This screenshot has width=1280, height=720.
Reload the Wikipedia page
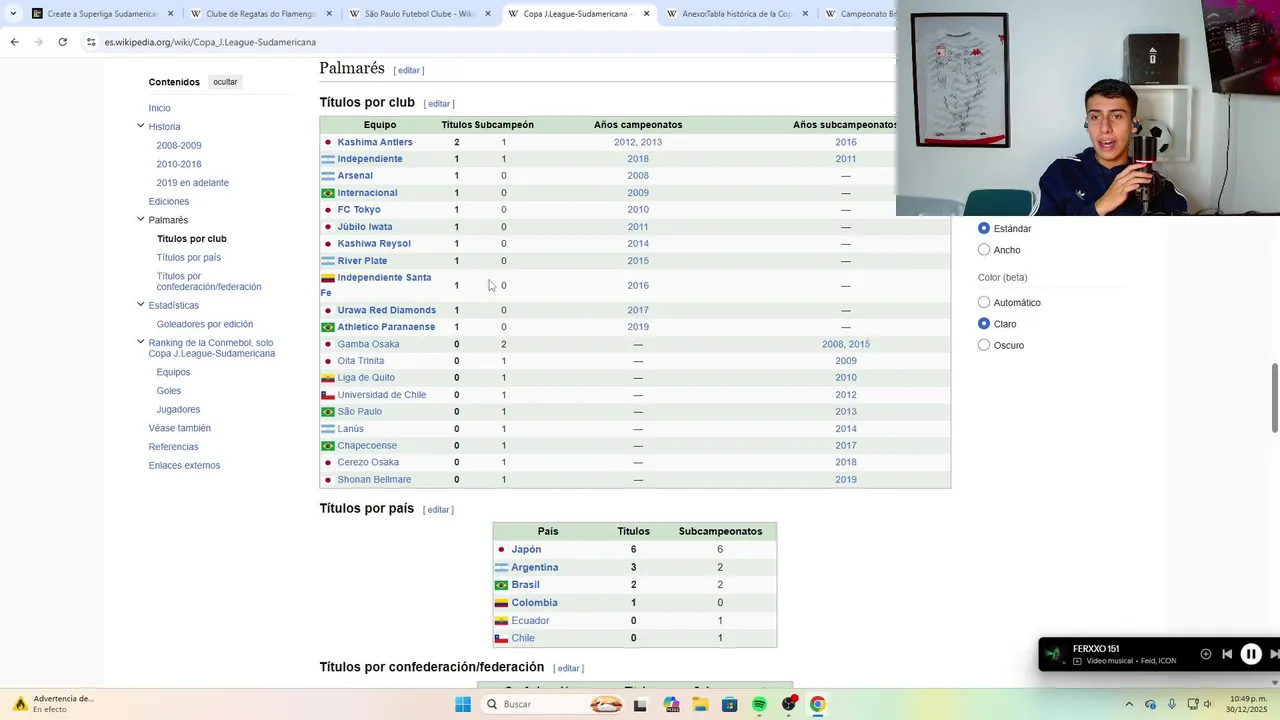[x=62, y=42]
